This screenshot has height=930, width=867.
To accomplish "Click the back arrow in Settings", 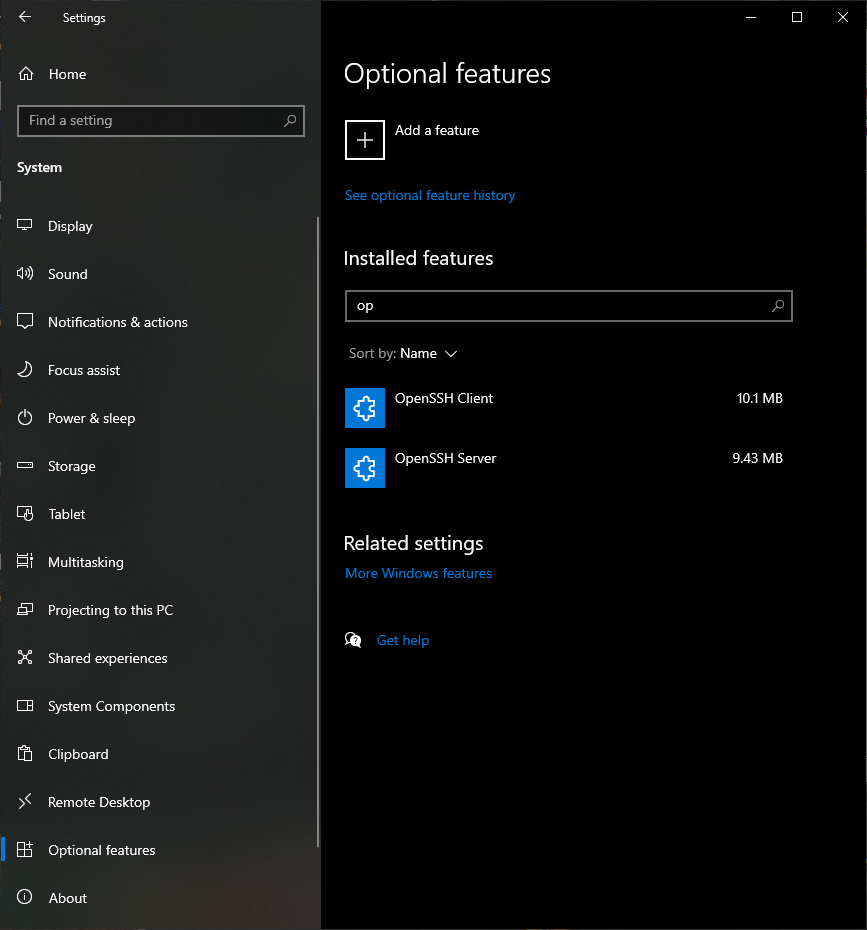I will coord(25,17).
